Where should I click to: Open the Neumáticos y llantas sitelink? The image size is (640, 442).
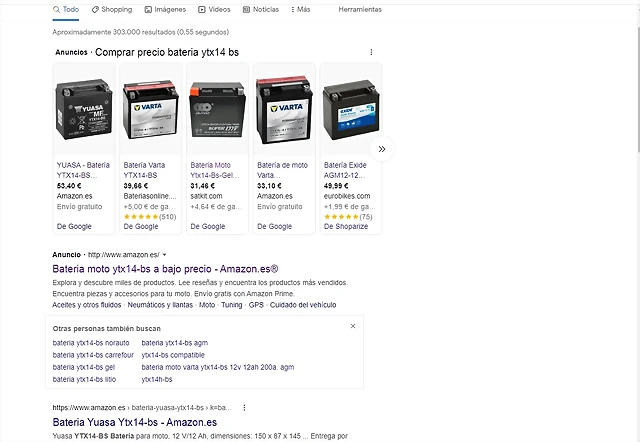tap(160, 305)
